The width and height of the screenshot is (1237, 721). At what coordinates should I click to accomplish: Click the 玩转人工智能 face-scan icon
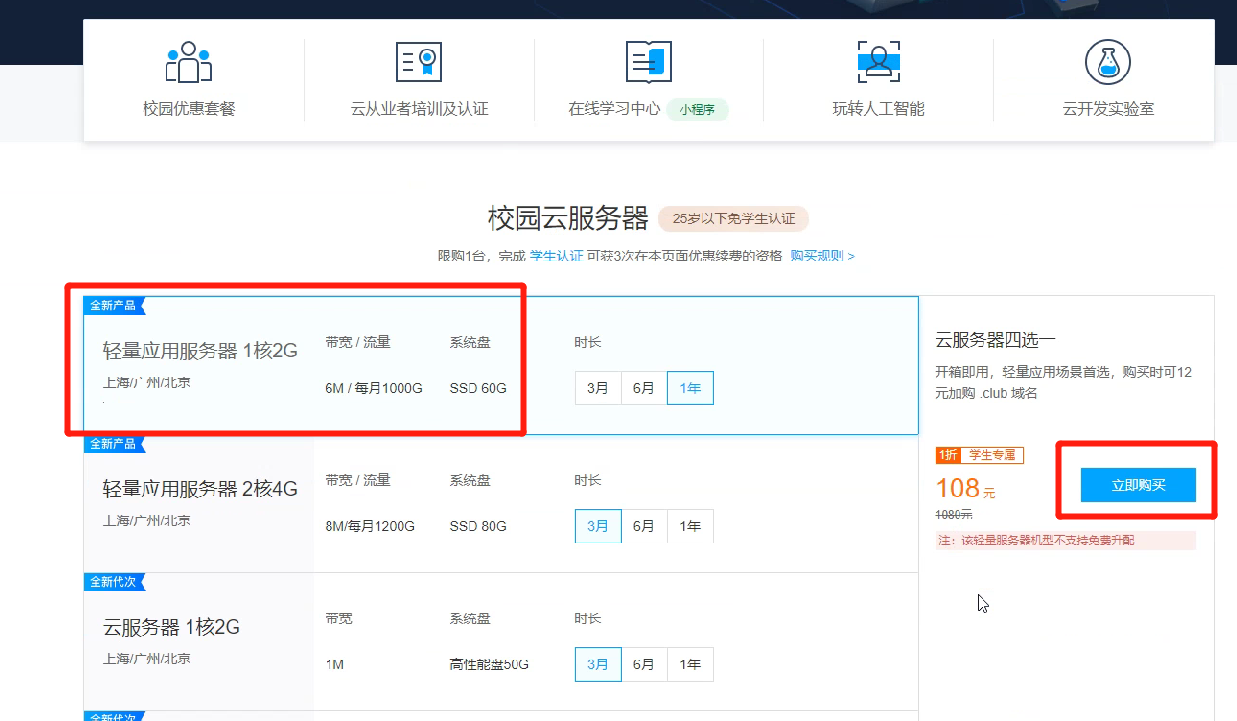(x=879, y=62)
